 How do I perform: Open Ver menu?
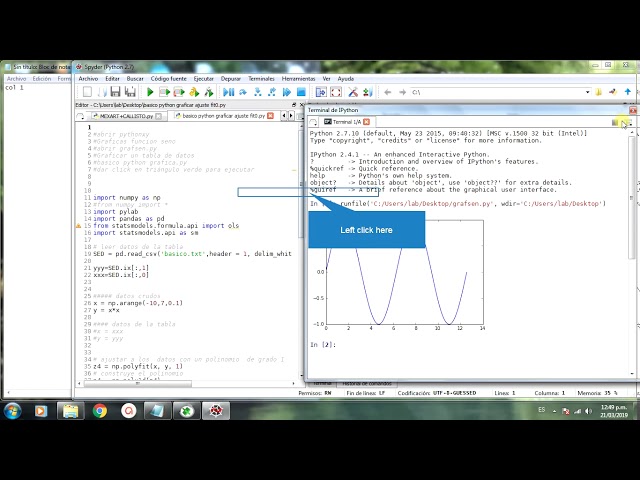pos(327,78)
